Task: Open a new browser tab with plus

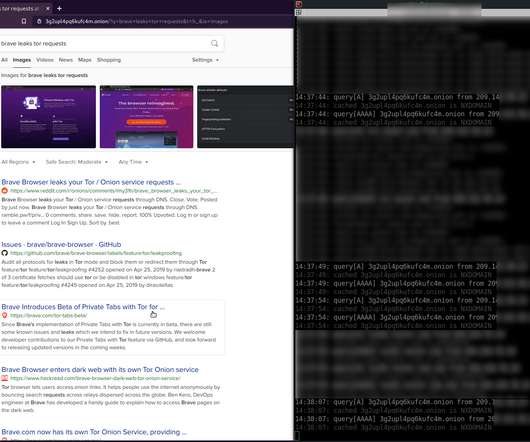Action: [x=59, y=8]
